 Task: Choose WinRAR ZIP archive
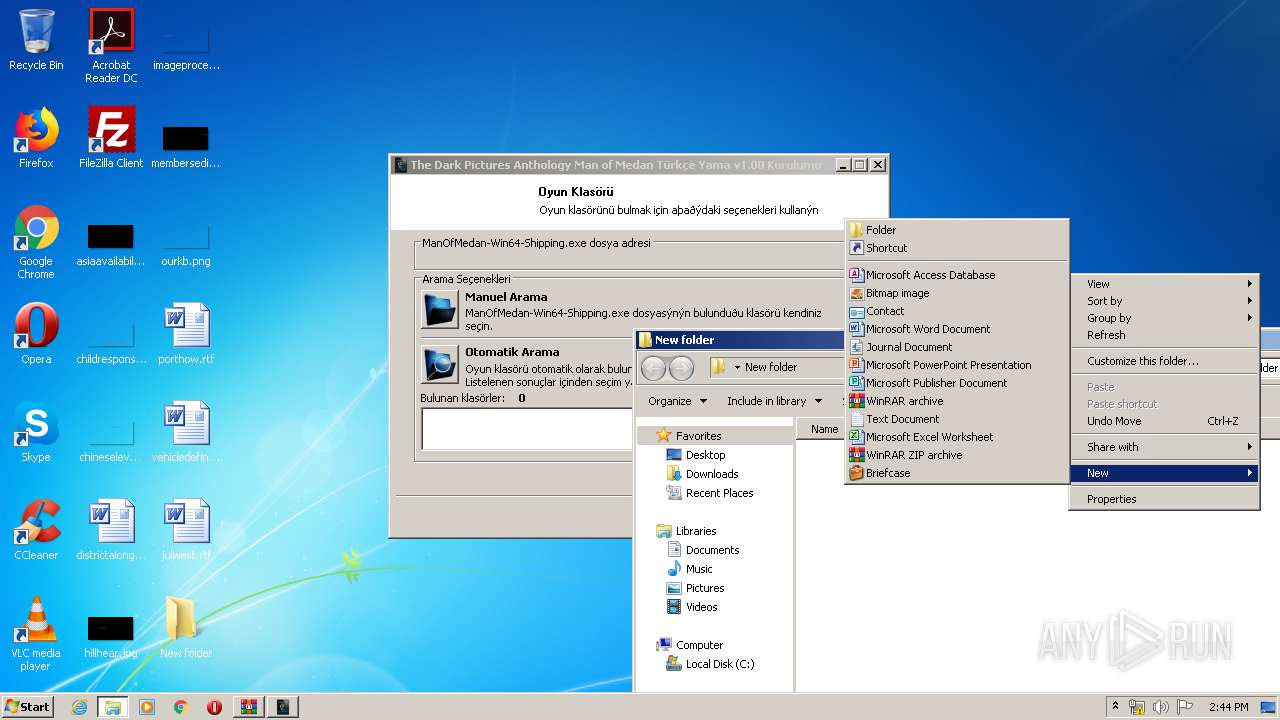coord(957,455)
